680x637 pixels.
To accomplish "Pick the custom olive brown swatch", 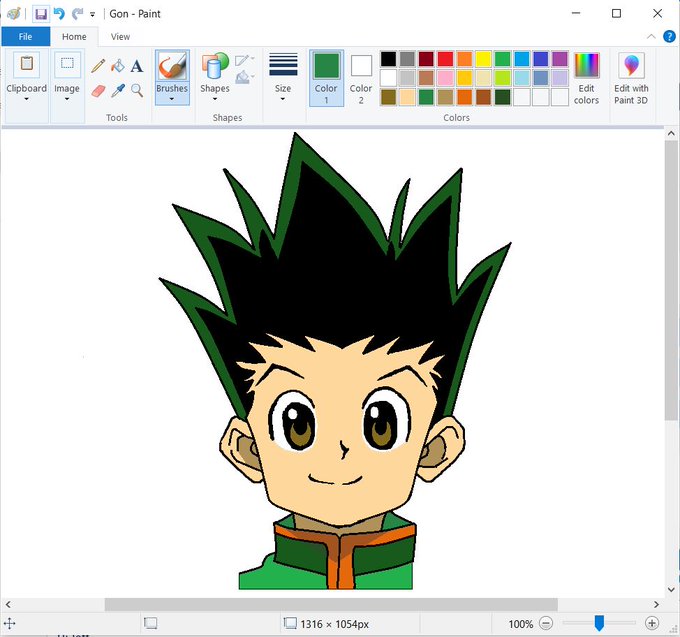I will [388, 97].
